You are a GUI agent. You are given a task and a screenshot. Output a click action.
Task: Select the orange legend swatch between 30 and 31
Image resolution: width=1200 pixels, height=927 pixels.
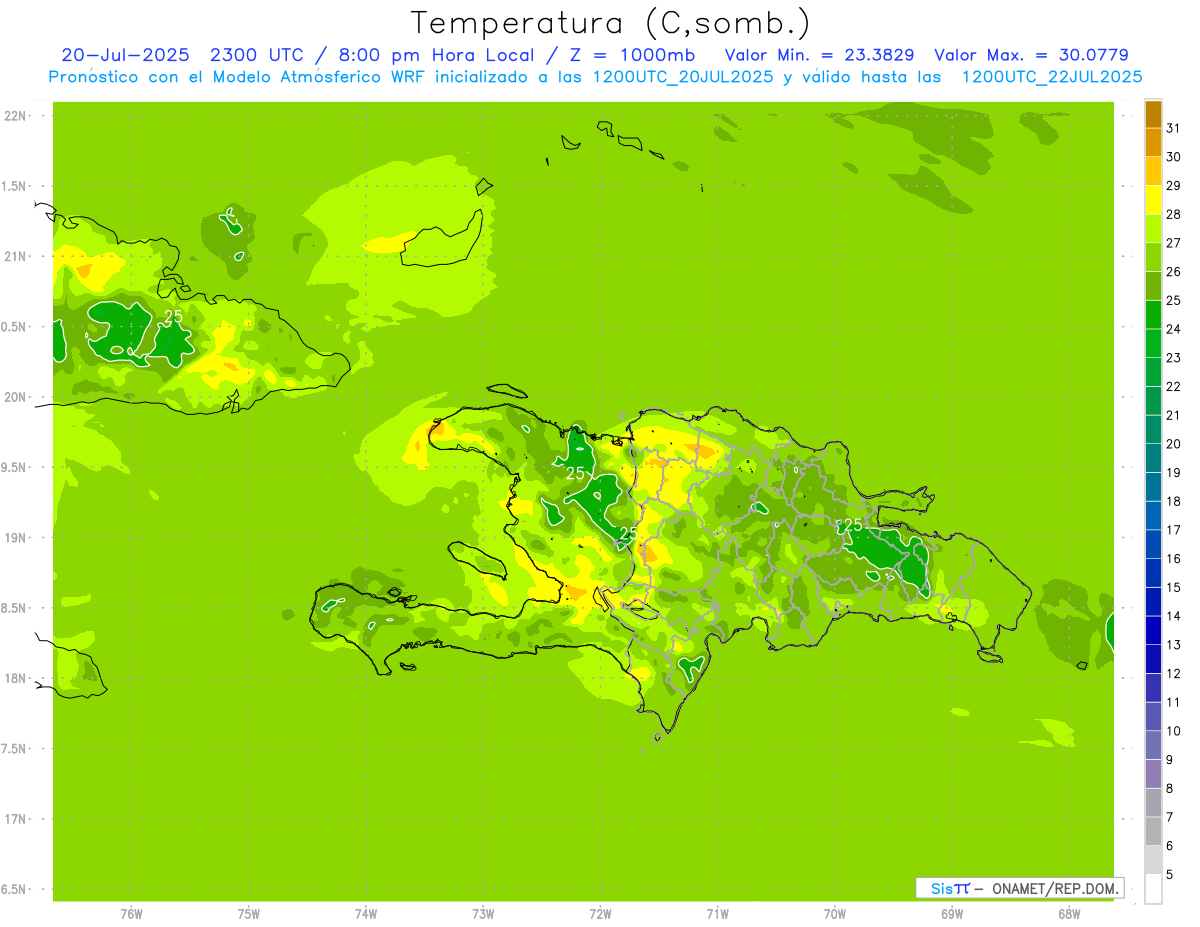click(1153, 142)
